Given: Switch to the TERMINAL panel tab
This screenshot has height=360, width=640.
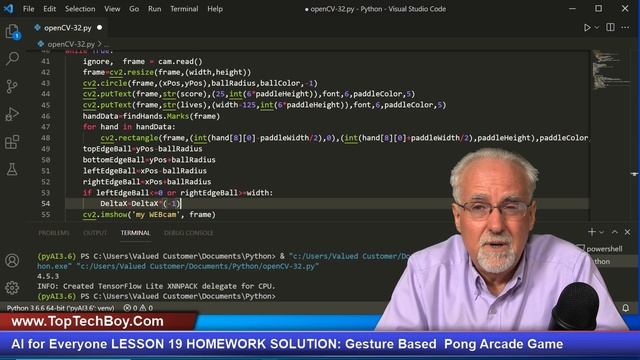Looking at the screenshot, I should [135, 233].
